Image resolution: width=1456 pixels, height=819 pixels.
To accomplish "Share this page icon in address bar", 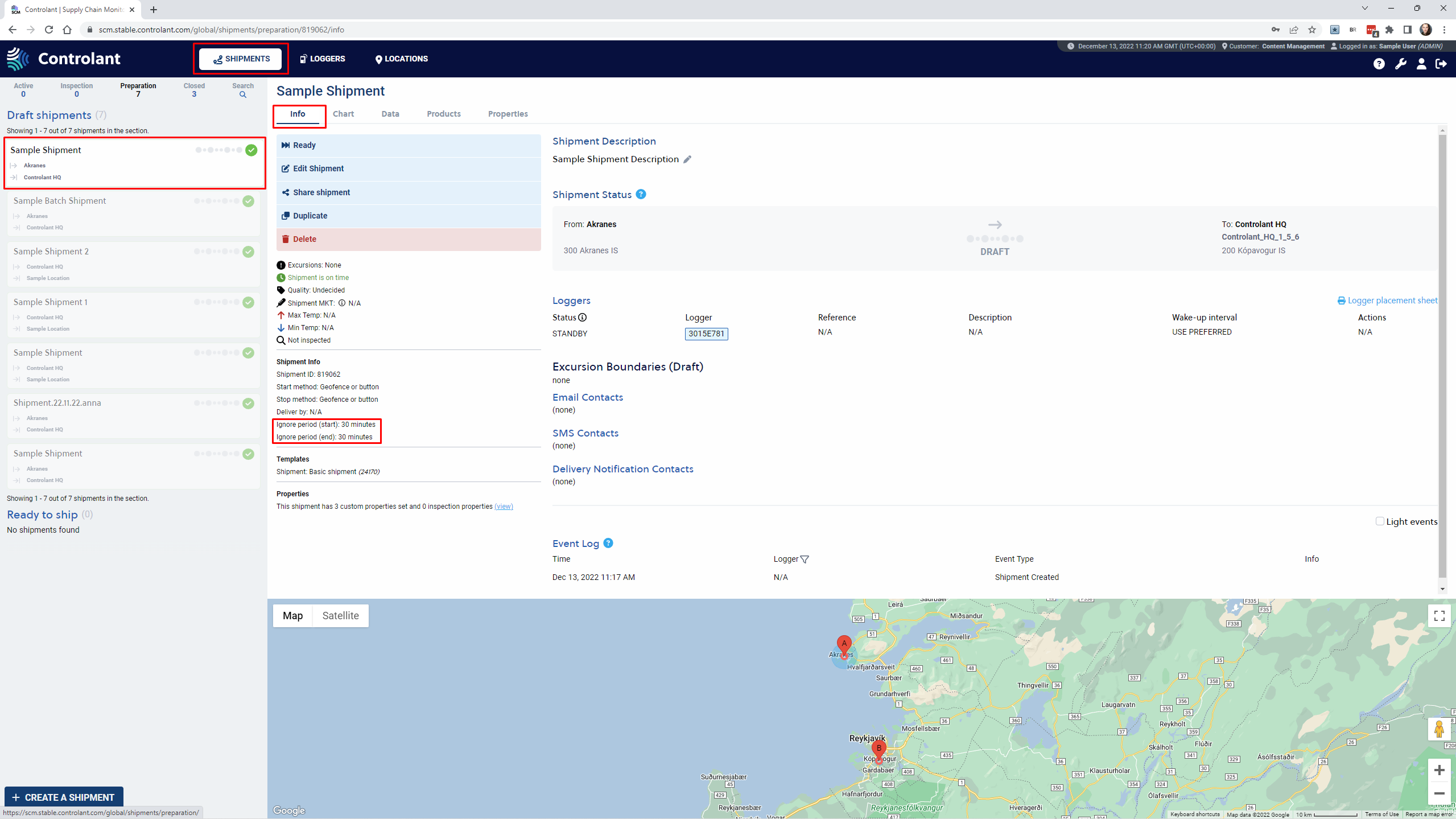I will tap(1294, 30).
